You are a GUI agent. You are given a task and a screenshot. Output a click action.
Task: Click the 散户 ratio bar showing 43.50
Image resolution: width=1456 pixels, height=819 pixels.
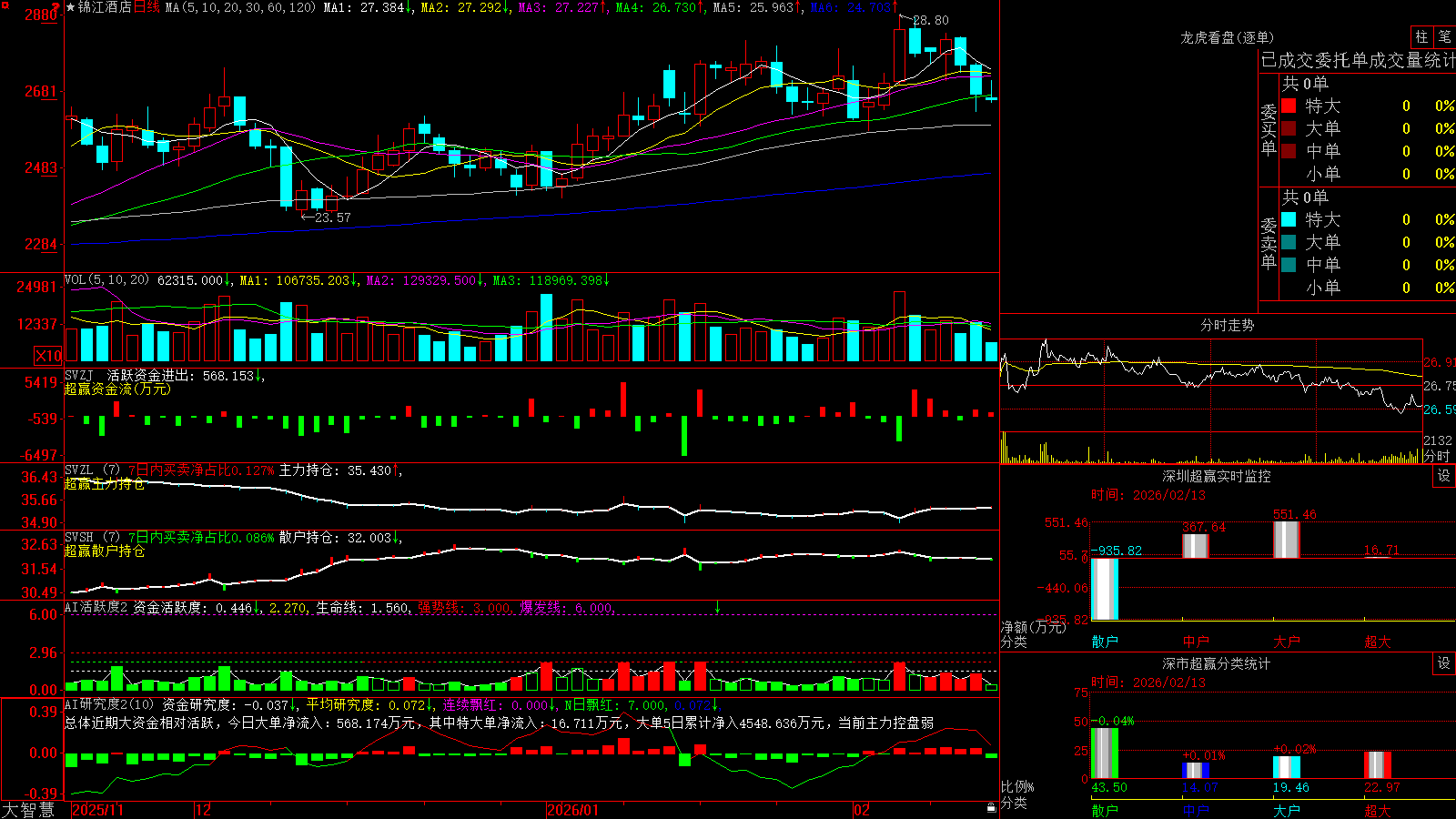[1105, 753]
